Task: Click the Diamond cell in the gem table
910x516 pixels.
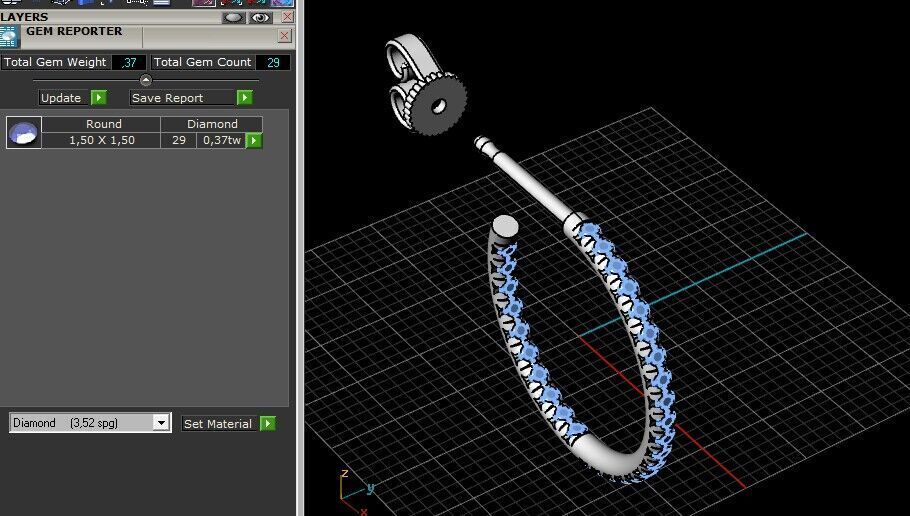Action: pyautogui.click(x=212, y=124)
